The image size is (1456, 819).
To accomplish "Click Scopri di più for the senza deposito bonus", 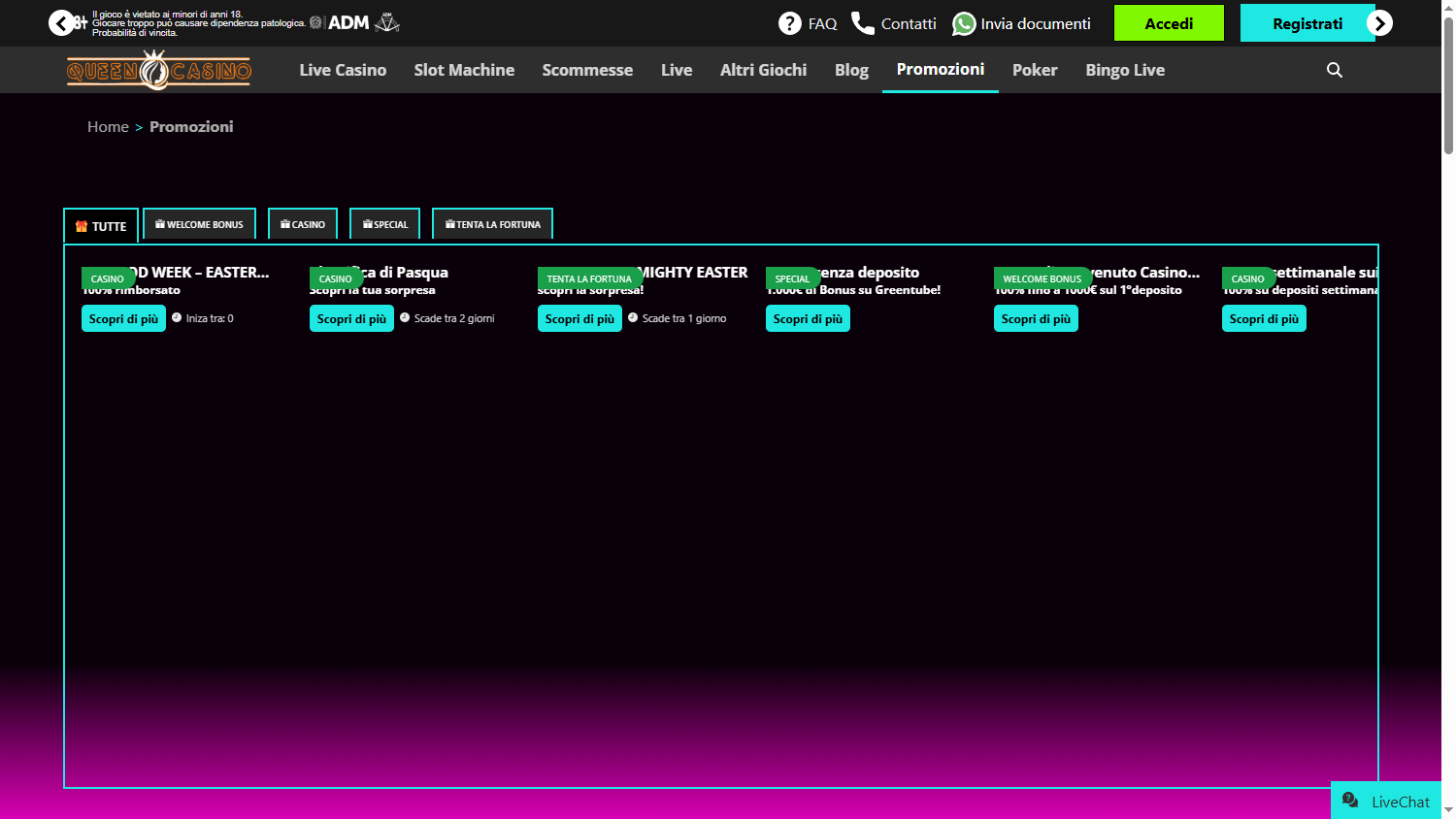I will pyautogui.click(x=808, y=318).
